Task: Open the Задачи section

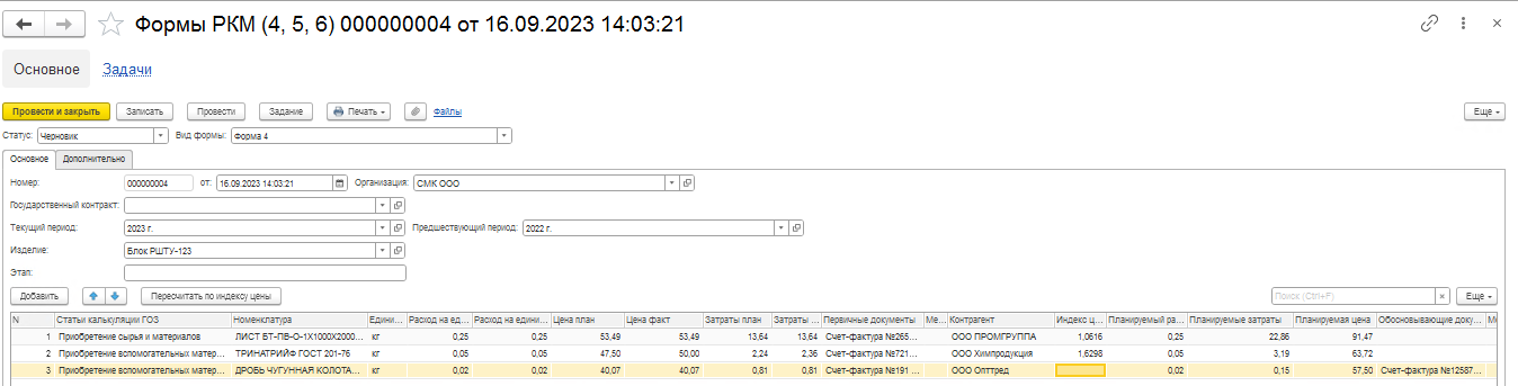Action: pyautogui.click(x=127, y=69)
